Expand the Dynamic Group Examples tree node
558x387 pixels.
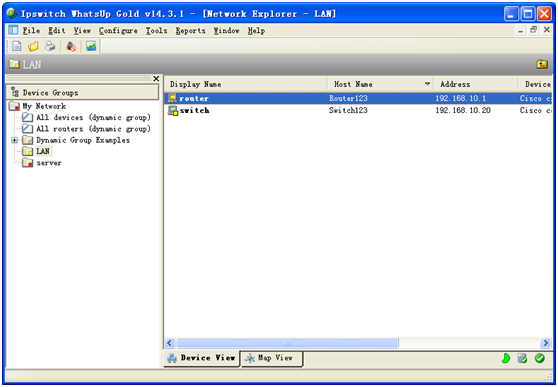14,140
